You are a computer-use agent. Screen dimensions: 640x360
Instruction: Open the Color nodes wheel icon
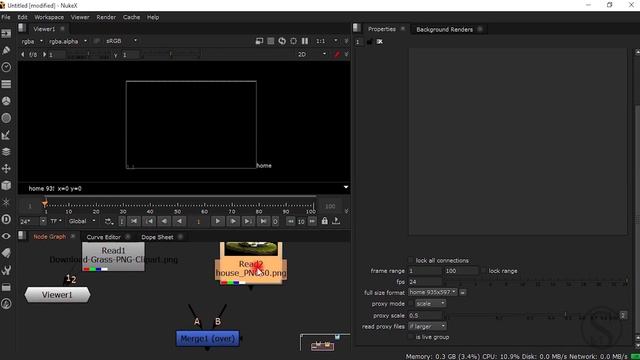pos(6,101)
